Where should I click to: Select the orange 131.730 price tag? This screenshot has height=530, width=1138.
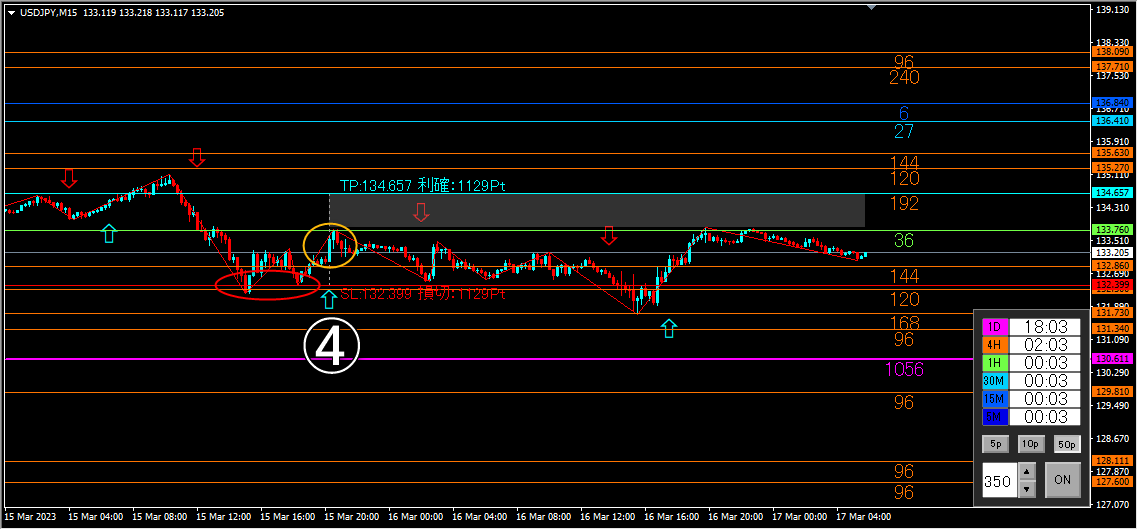[x=1112, y=313]
